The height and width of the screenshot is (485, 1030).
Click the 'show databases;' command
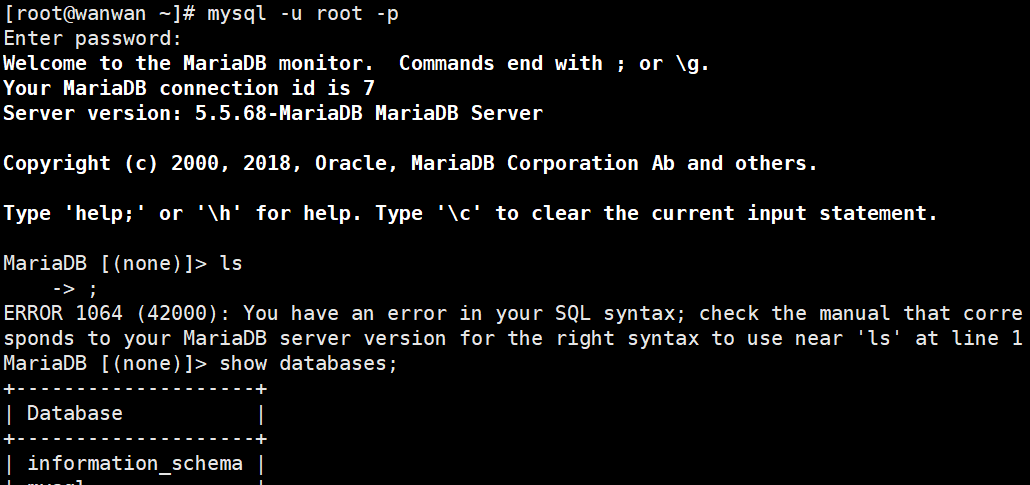pyautogui.click(x=308, y=364)
